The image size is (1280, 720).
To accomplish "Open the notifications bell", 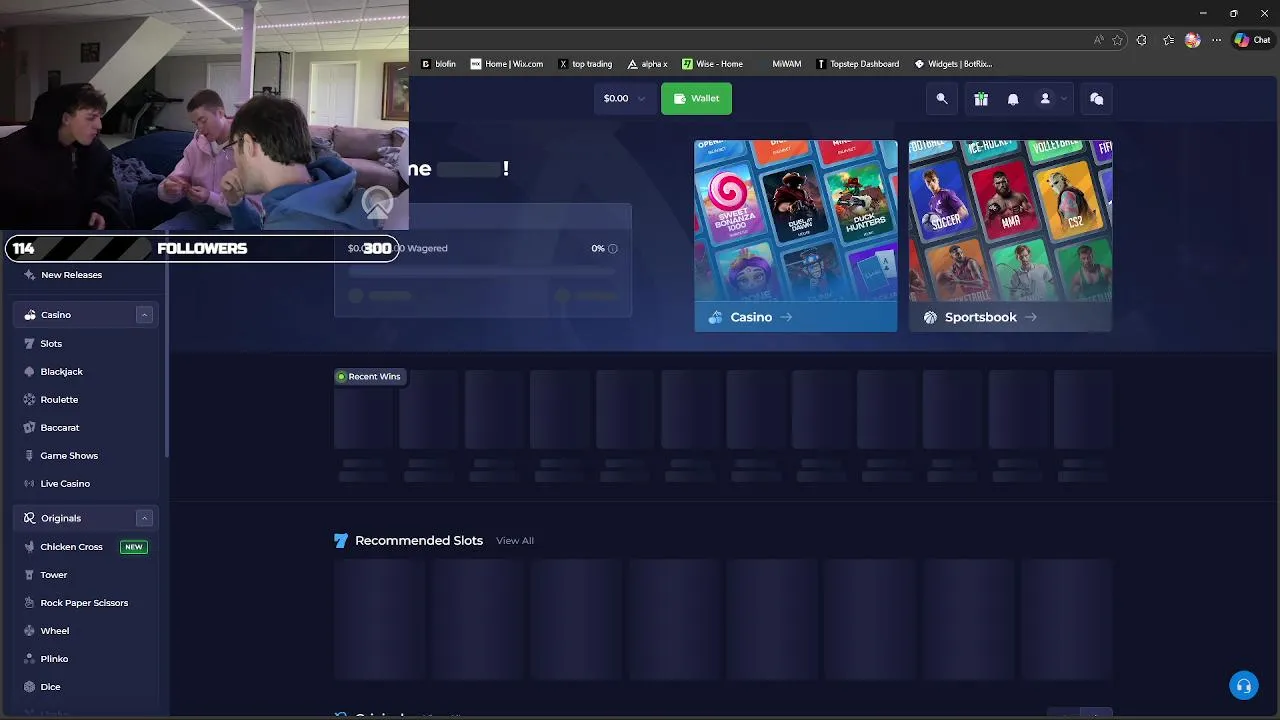I will pos(1013,99).
